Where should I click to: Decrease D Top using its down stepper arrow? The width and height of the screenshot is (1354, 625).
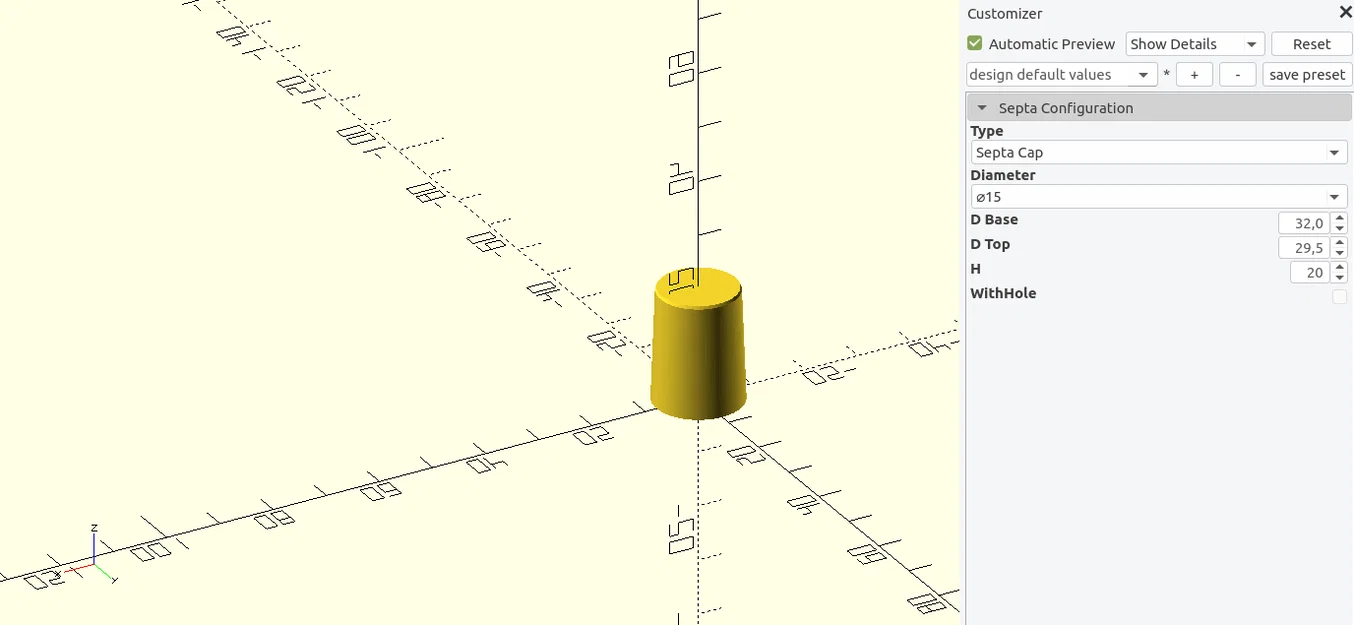[x=1340, y=252]
